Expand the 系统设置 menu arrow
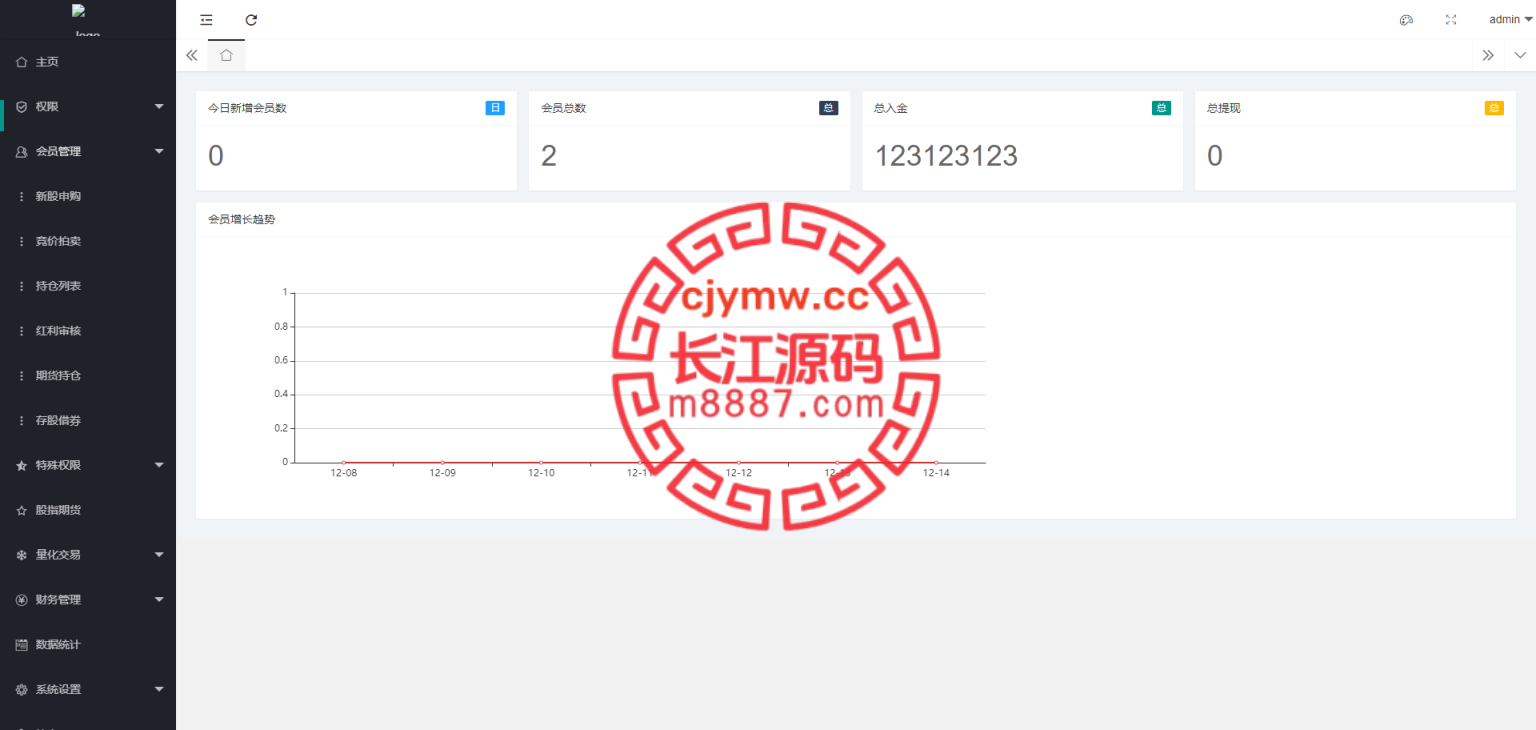 coord(159,689)
